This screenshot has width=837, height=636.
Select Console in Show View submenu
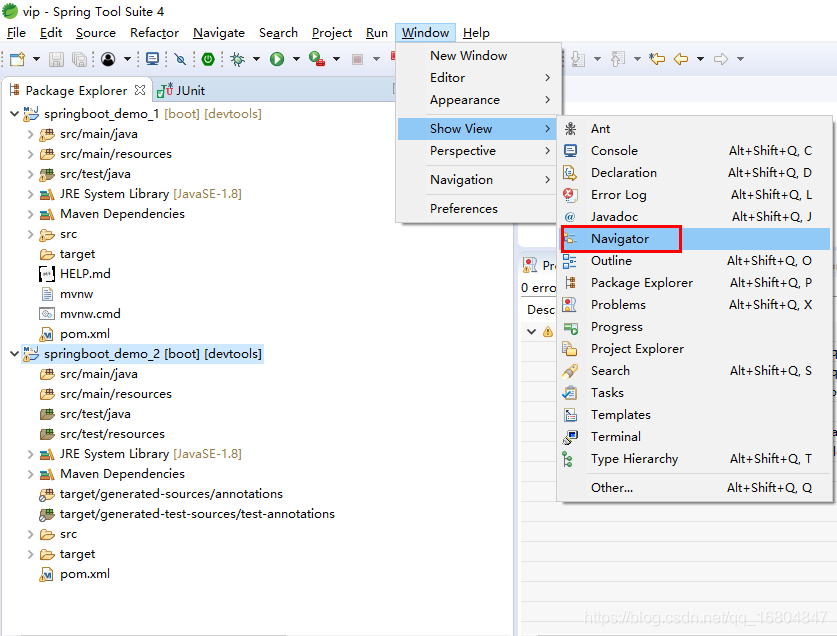point(693,151)
